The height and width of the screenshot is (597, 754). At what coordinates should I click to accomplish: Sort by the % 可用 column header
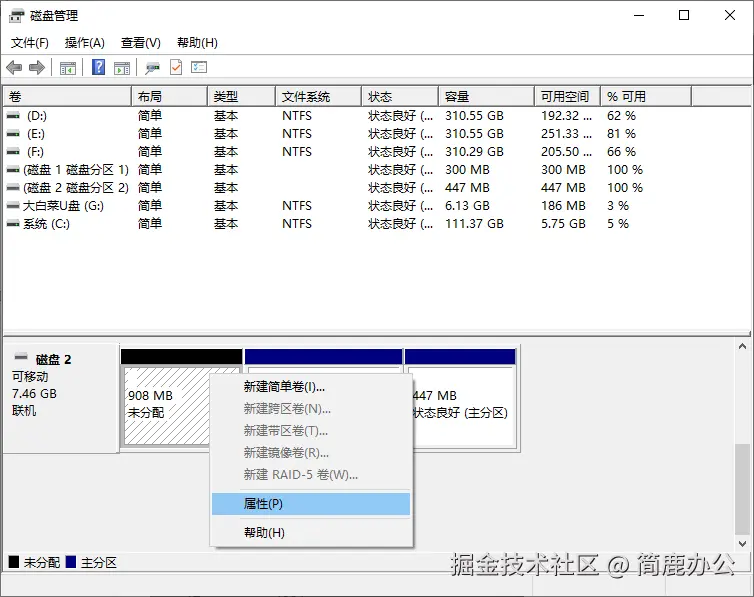646,97
